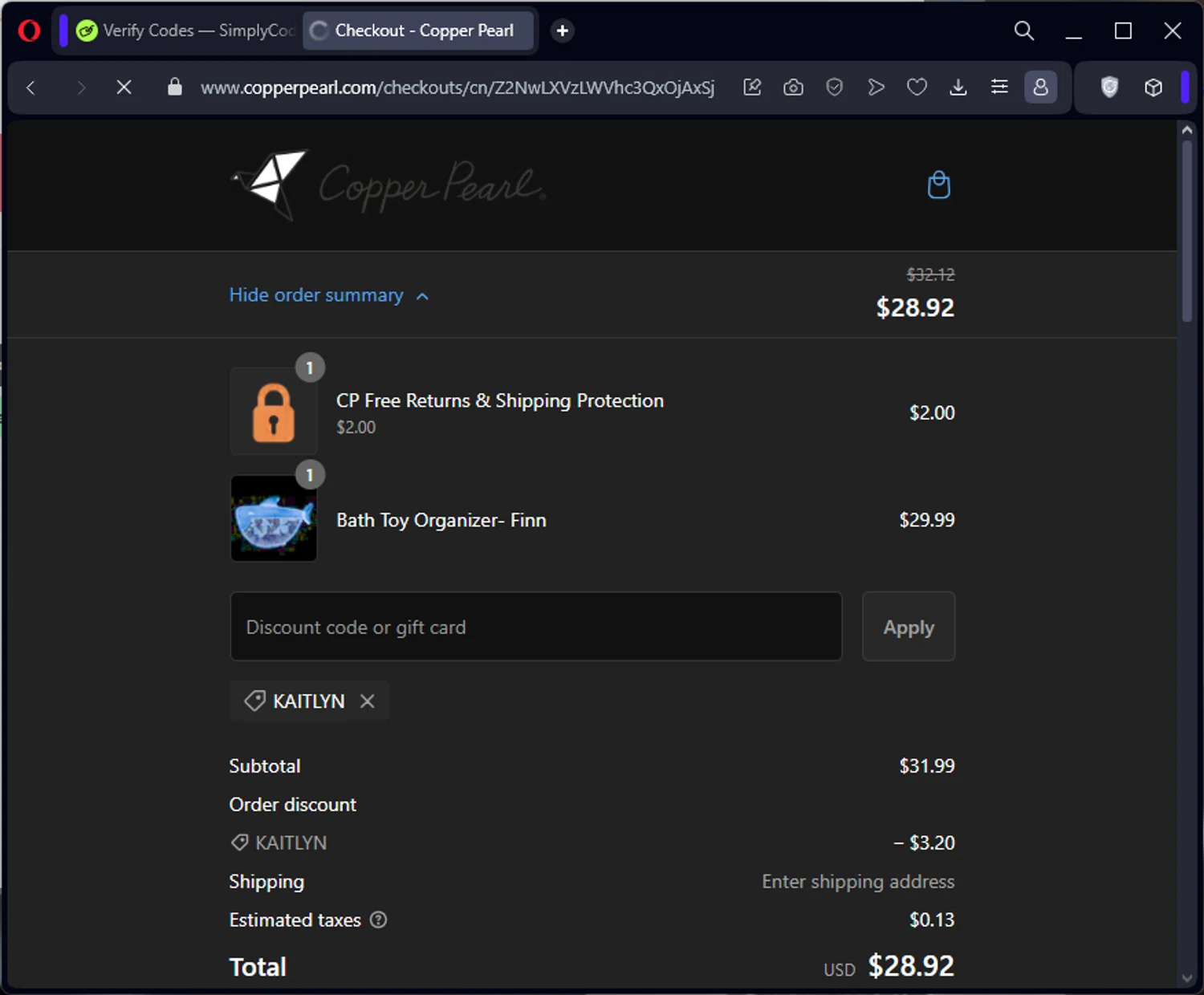Open the Opera menu logo
The width and height of the screenshot is (1204, 995).
coord(29,30)
